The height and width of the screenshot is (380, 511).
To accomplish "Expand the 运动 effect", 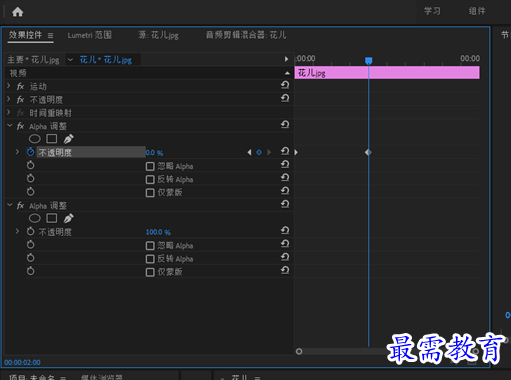I will click(x=9, y=86).
